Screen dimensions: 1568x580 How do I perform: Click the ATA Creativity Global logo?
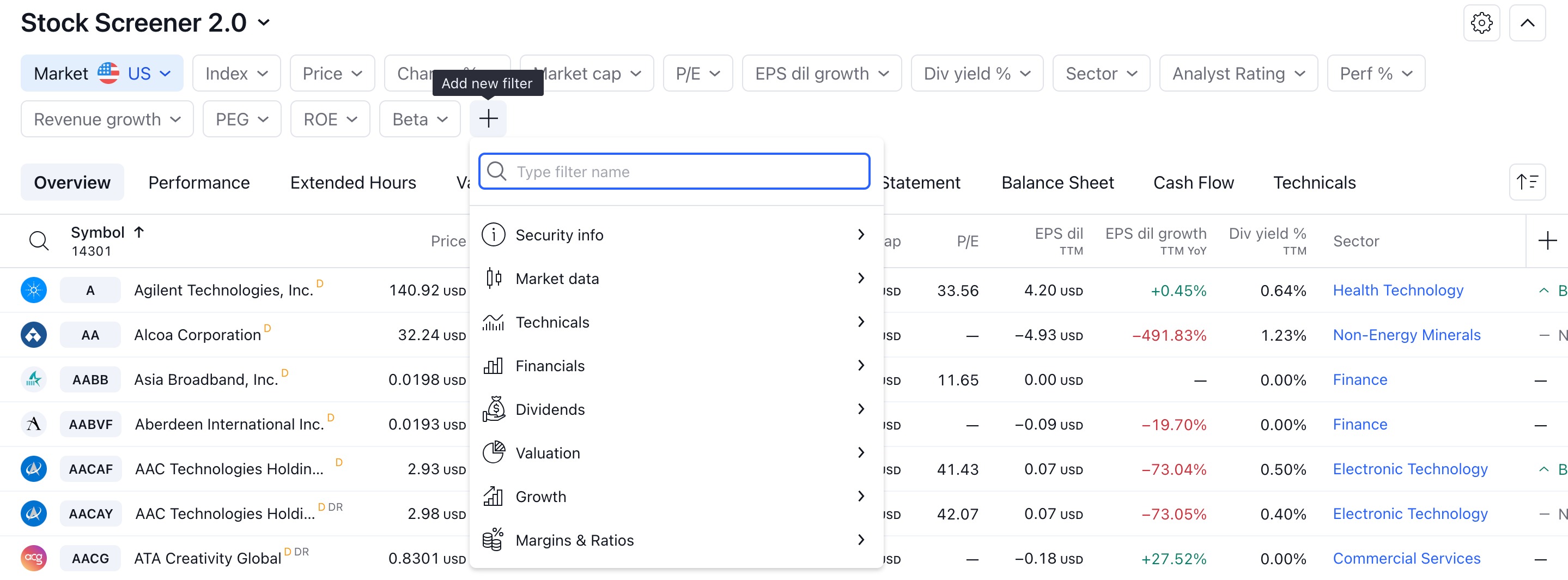pos(34,558)
